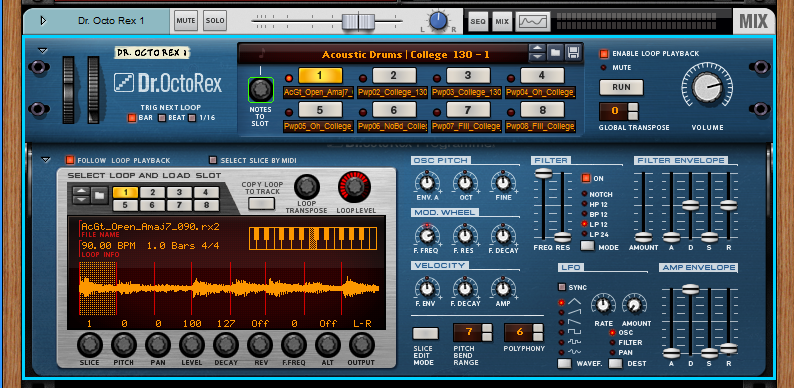The width and height of the screenshot is (794, 388).
Task: Set trig next loop to 1/16
Action: (192, 118)
